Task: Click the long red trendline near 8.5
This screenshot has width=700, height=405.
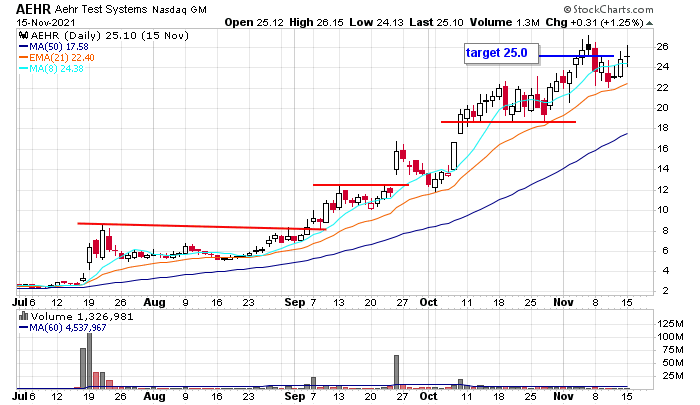Action: pos(202,226)
